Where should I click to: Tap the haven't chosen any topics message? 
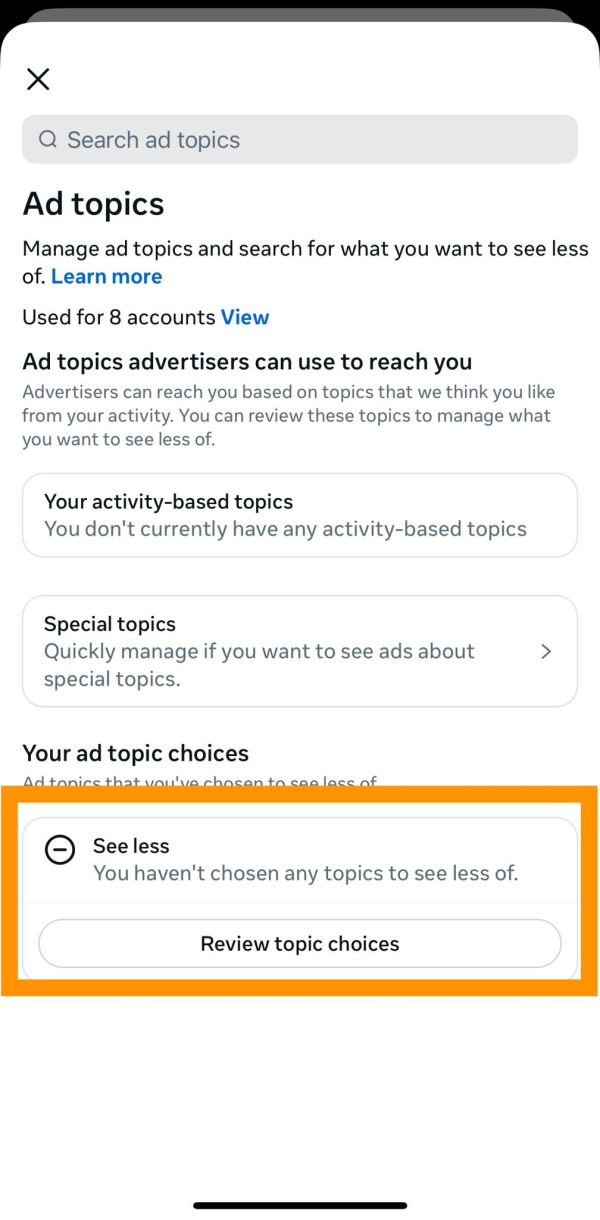click(306, 873)
